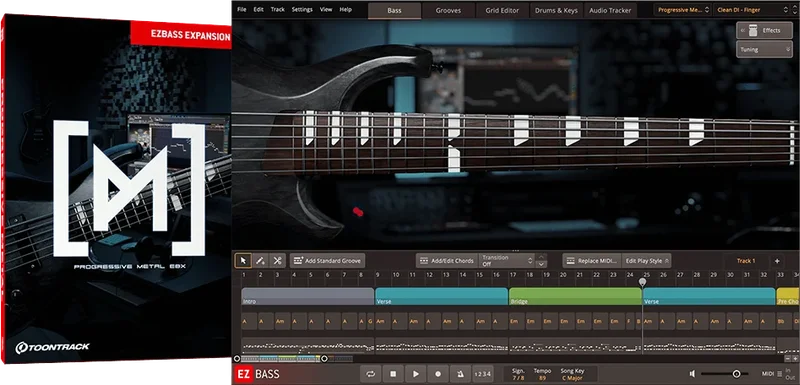Click the Toontrack logo on box
800x385 pixels.
click(x=53, y=347)
